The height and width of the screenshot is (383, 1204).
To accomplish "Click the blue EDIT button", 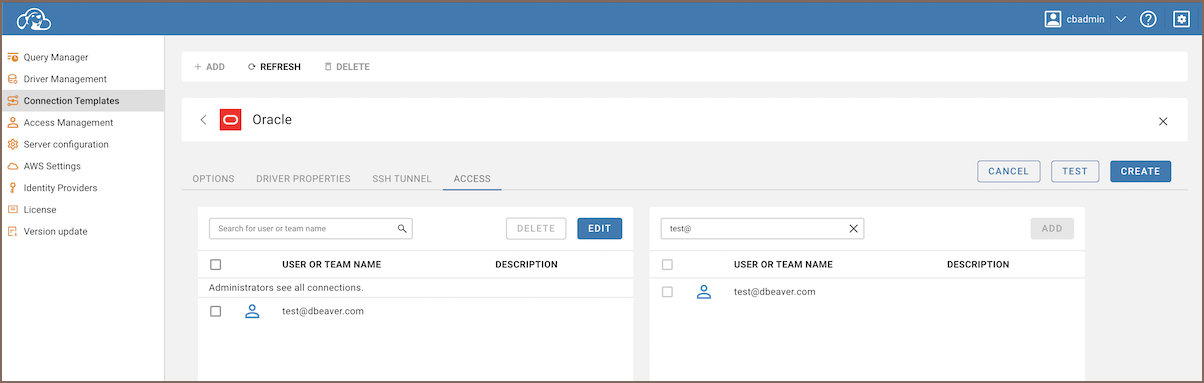I will [x=599, y=229].
